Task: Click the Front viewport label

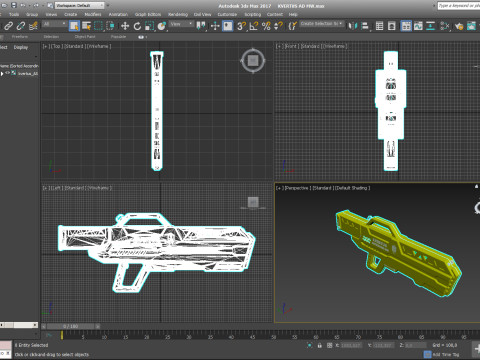Action: coord(291,46)
